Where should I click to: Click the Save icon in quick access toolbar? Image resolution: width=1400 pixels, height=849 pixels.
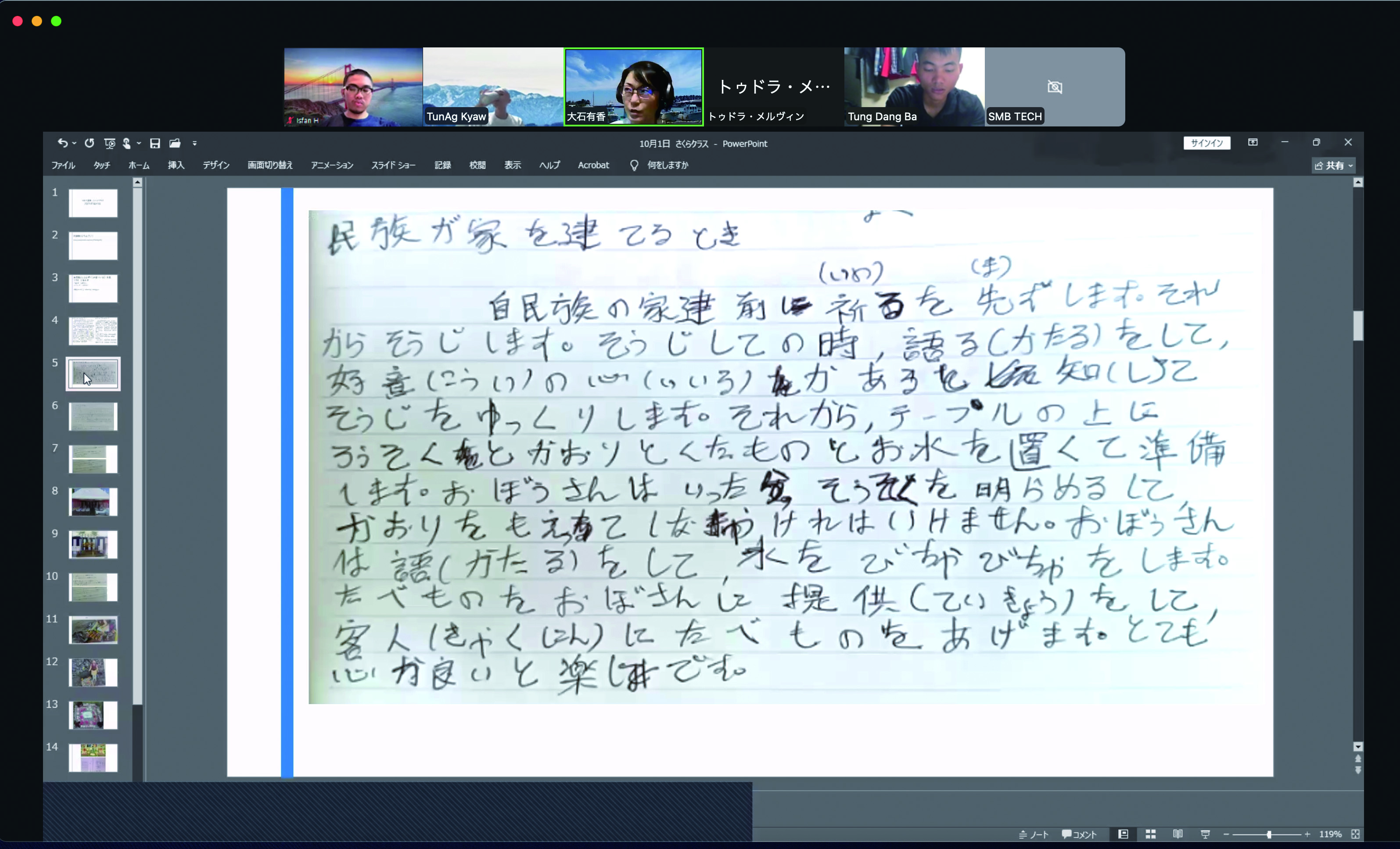pyautogui.click(x=154, y=143)
